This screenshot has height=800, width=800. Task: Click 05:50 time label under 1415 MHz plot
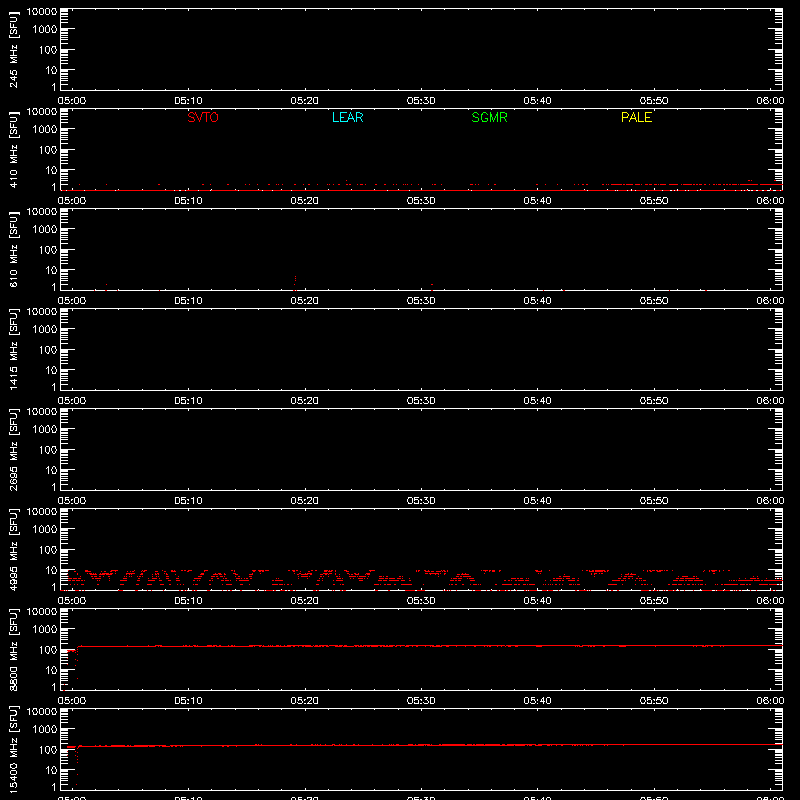pyautogui.click(x=654, y=401)
